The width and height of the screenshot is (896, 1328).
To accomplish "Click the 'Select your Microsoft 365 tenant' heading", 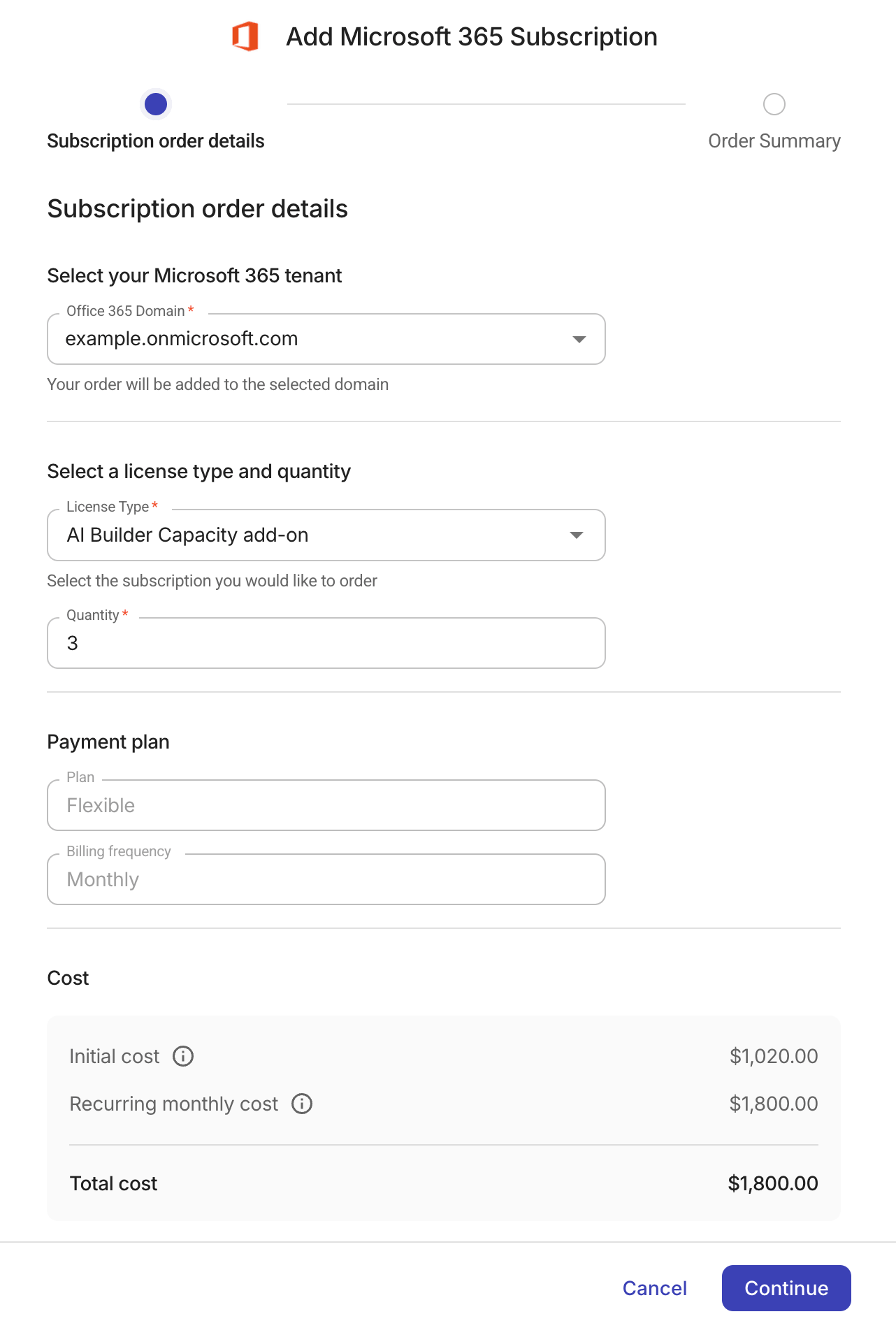I will coord(194,276).
